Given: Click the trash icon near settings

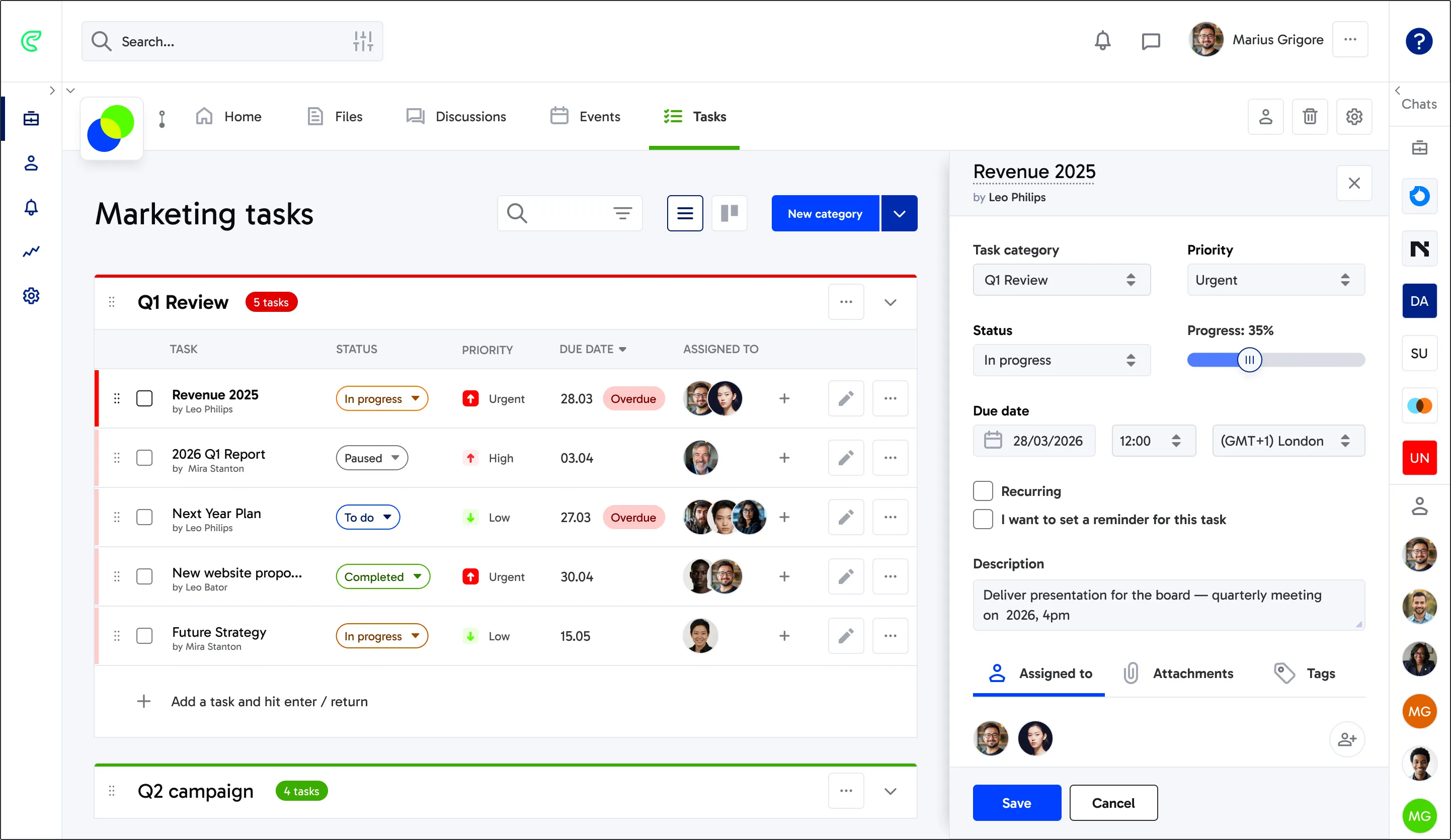Looking at the screenshot, I should pyautogui.click(x=1309, y=116).
